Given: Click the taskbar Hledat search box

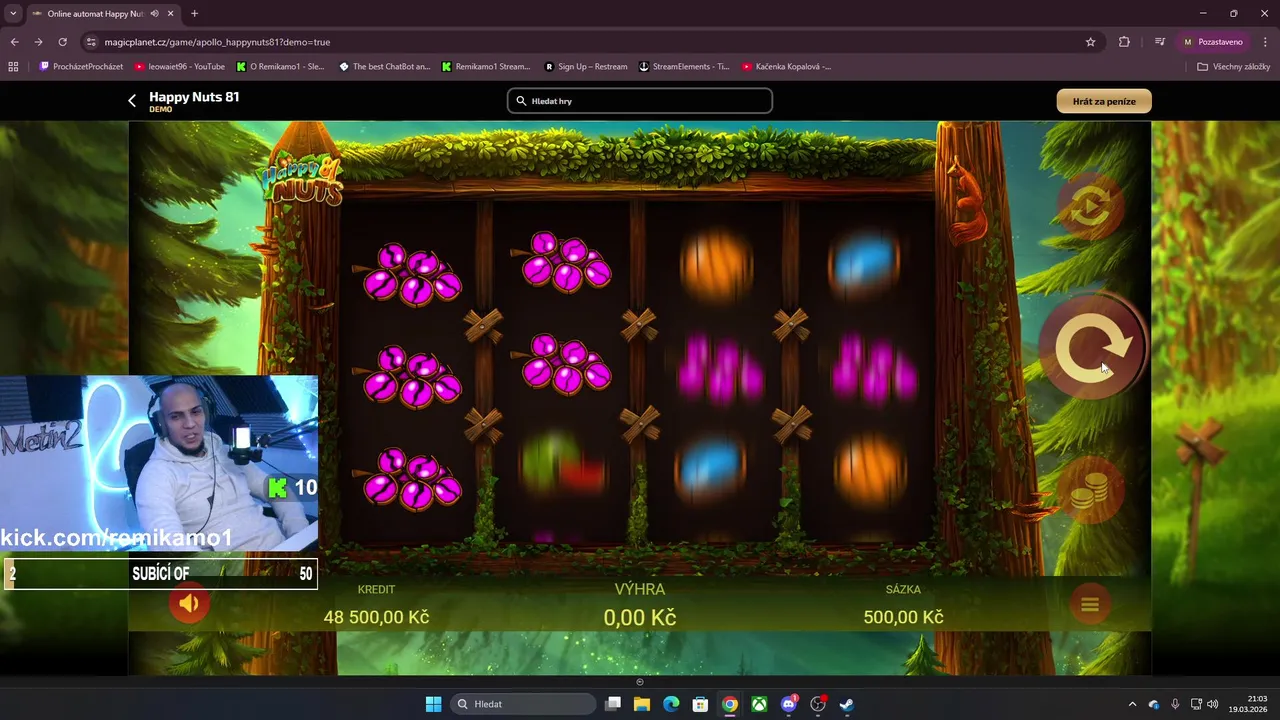Looking at the screenshot, I should coord(523,704).
